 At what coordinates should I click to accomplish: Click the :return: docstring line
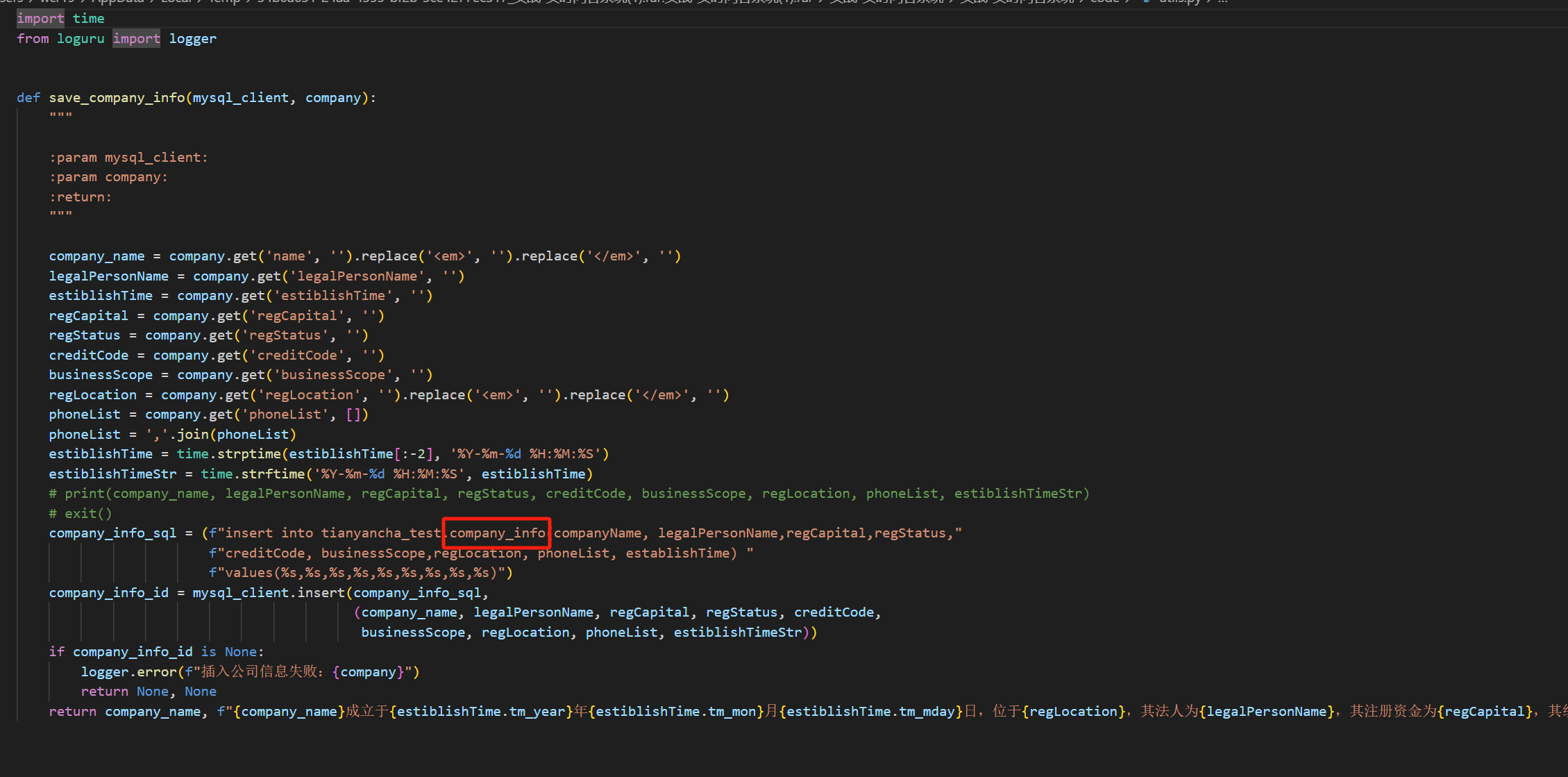click(81, 197)
